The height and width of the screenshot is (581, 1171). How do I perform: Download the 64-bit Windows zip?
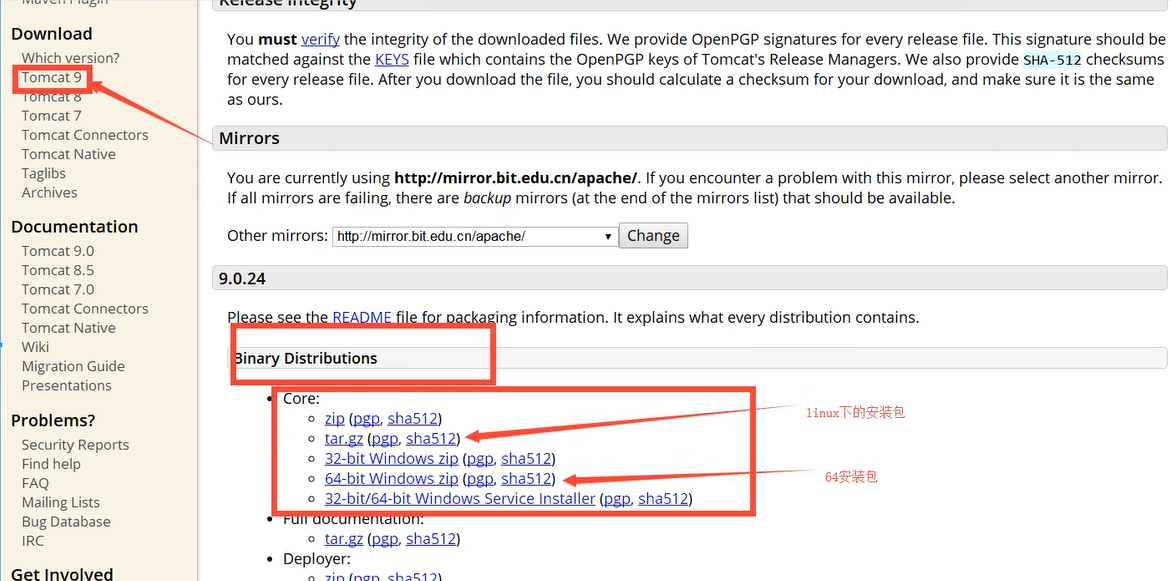click(391, 478)
